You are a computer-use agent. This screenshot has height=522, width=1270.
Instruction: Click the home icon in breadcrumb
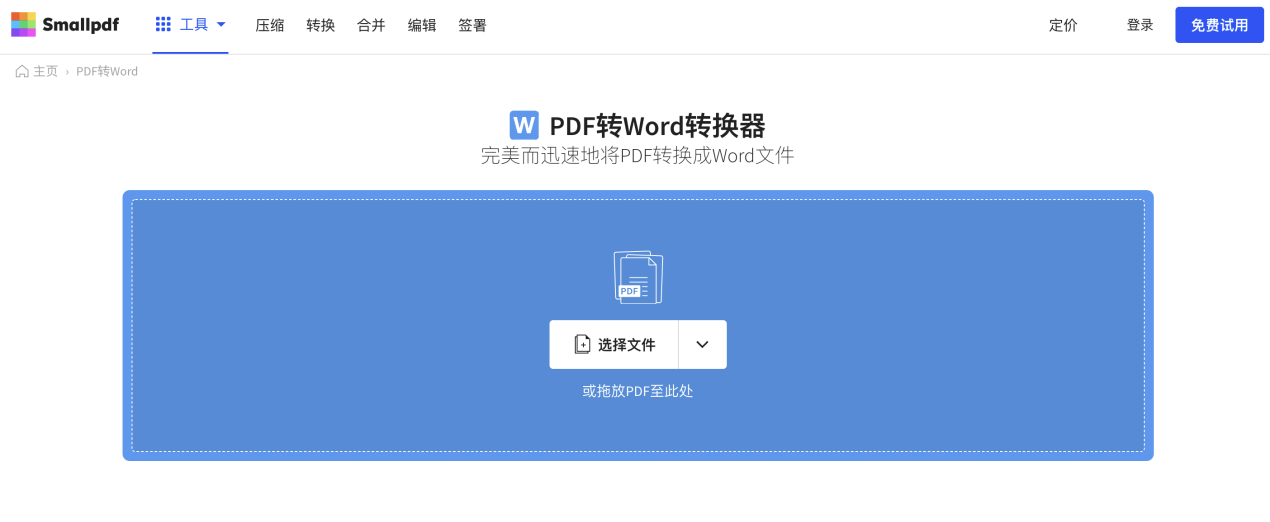(22, 72)
